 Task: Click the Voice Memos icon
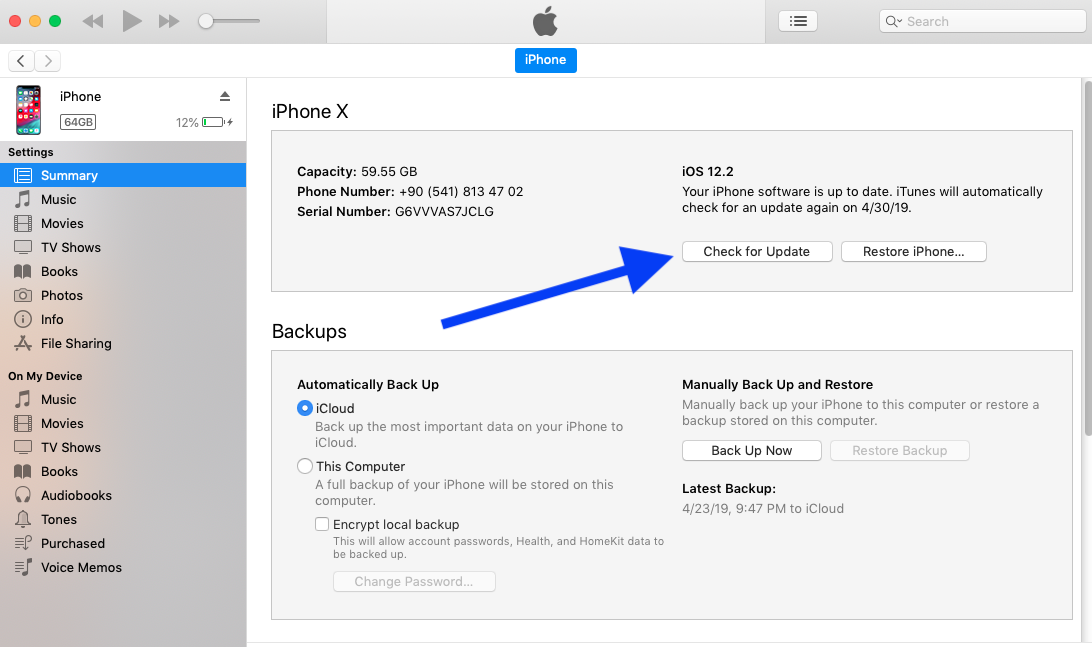(x=23, y=567)
